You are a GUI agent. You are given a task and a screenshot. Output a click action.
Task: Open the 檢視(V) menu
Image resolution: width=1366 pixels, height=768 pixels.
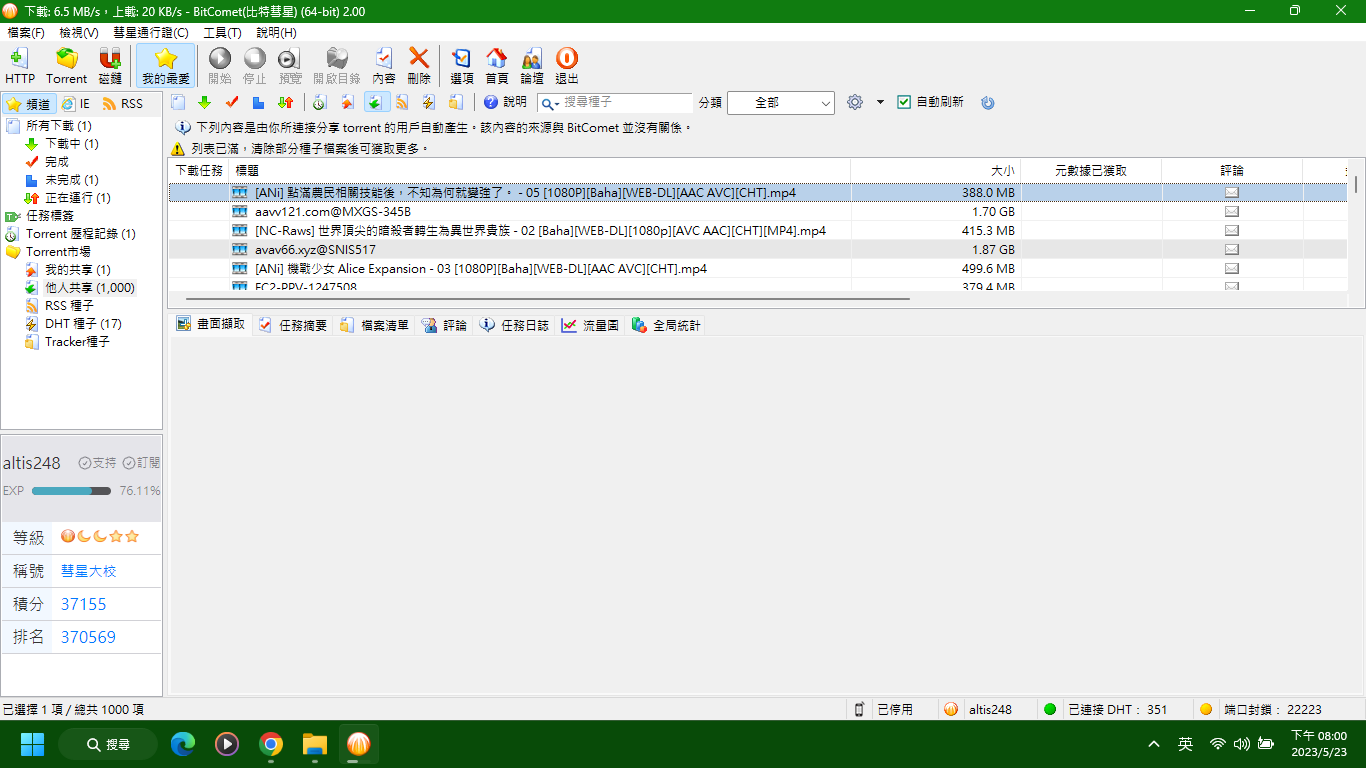[x=79, y=33]
